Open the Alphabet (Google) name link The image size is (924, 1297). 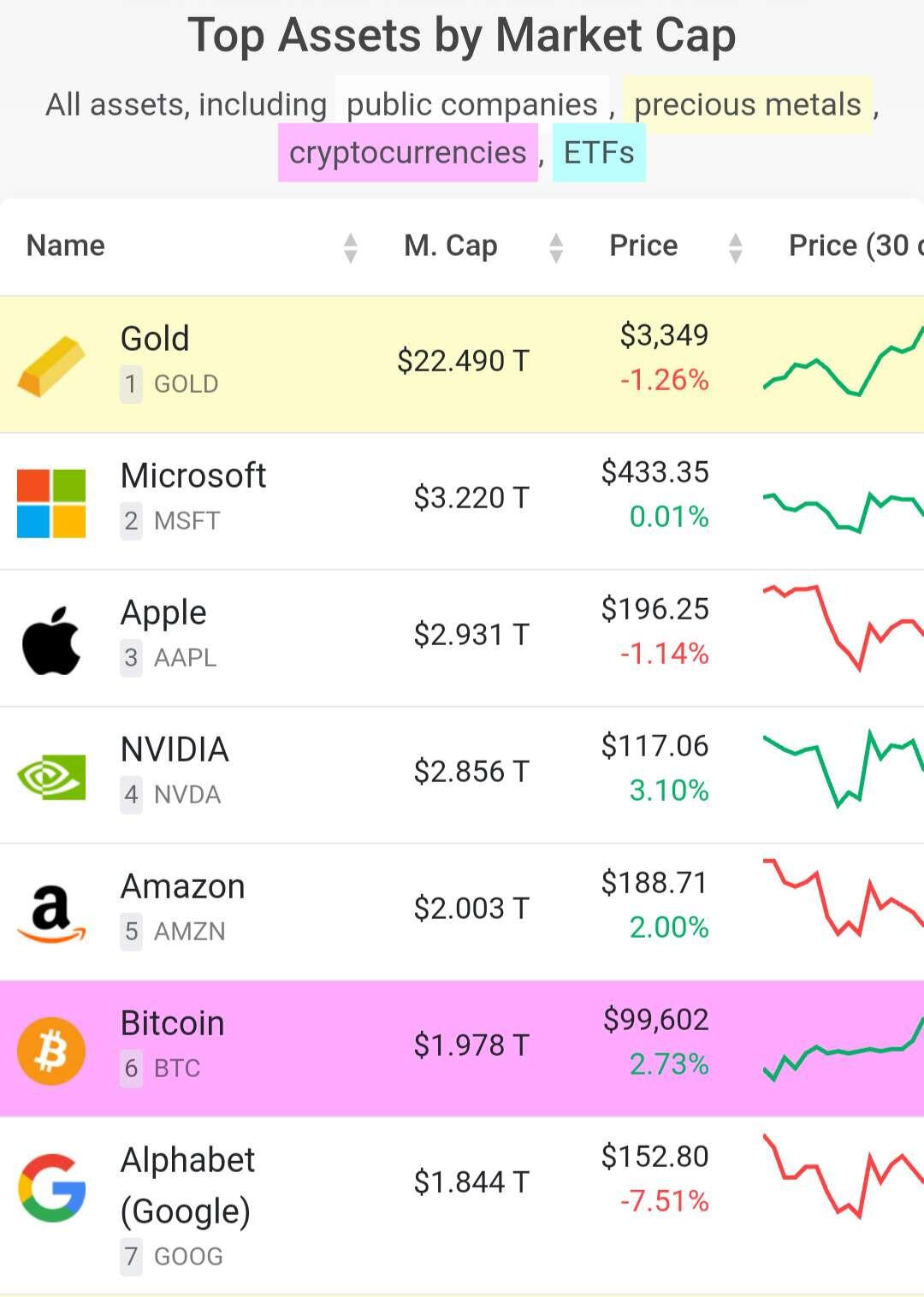(187, 1186)
